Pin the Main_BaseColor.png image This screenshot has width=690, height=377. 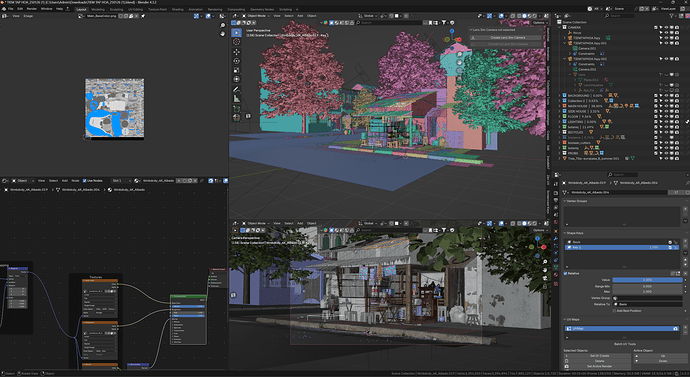(143, 16)
